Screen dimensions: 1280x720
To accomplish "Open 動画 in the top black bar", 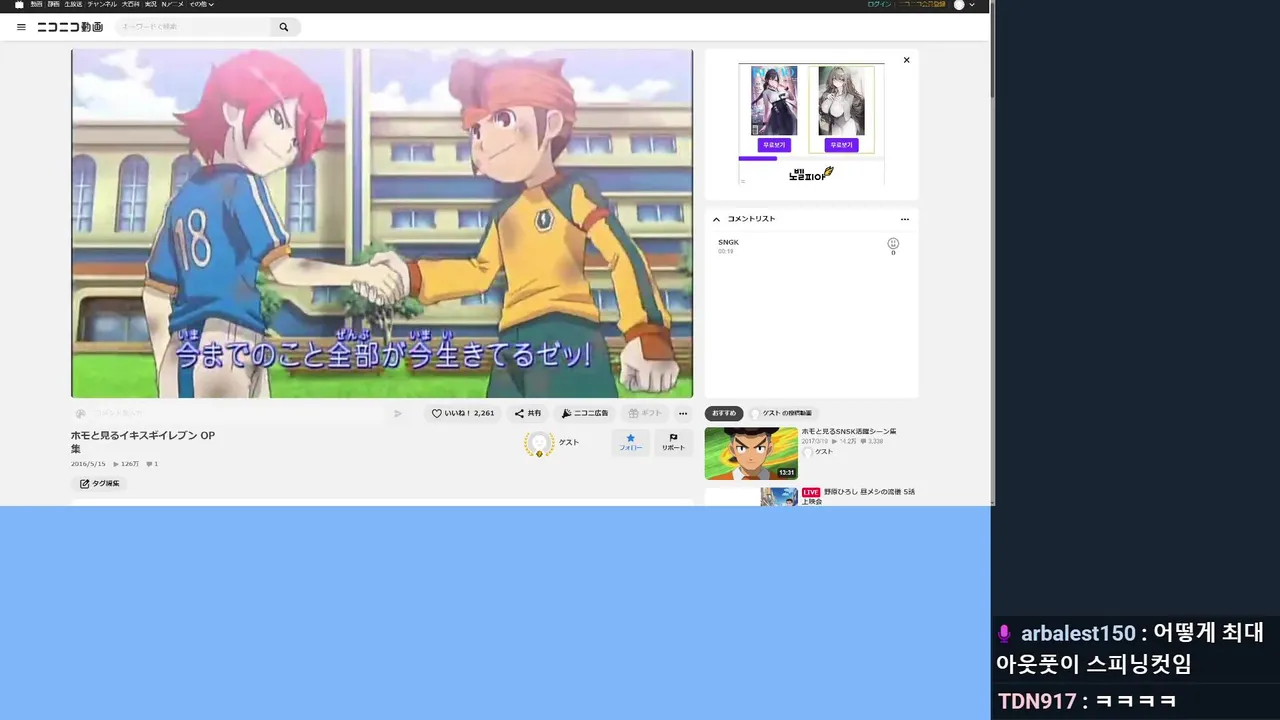I will click(x=37, y=5).
